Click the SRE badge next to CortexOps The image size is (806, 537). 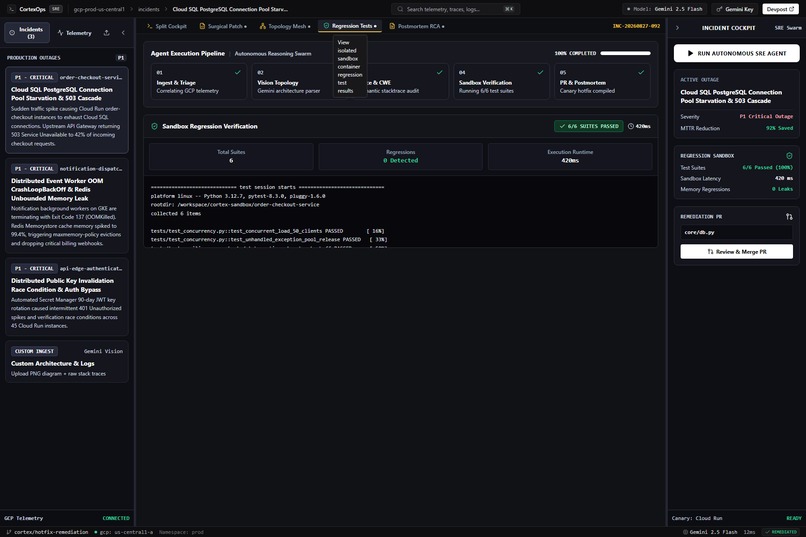pos(56,9)
